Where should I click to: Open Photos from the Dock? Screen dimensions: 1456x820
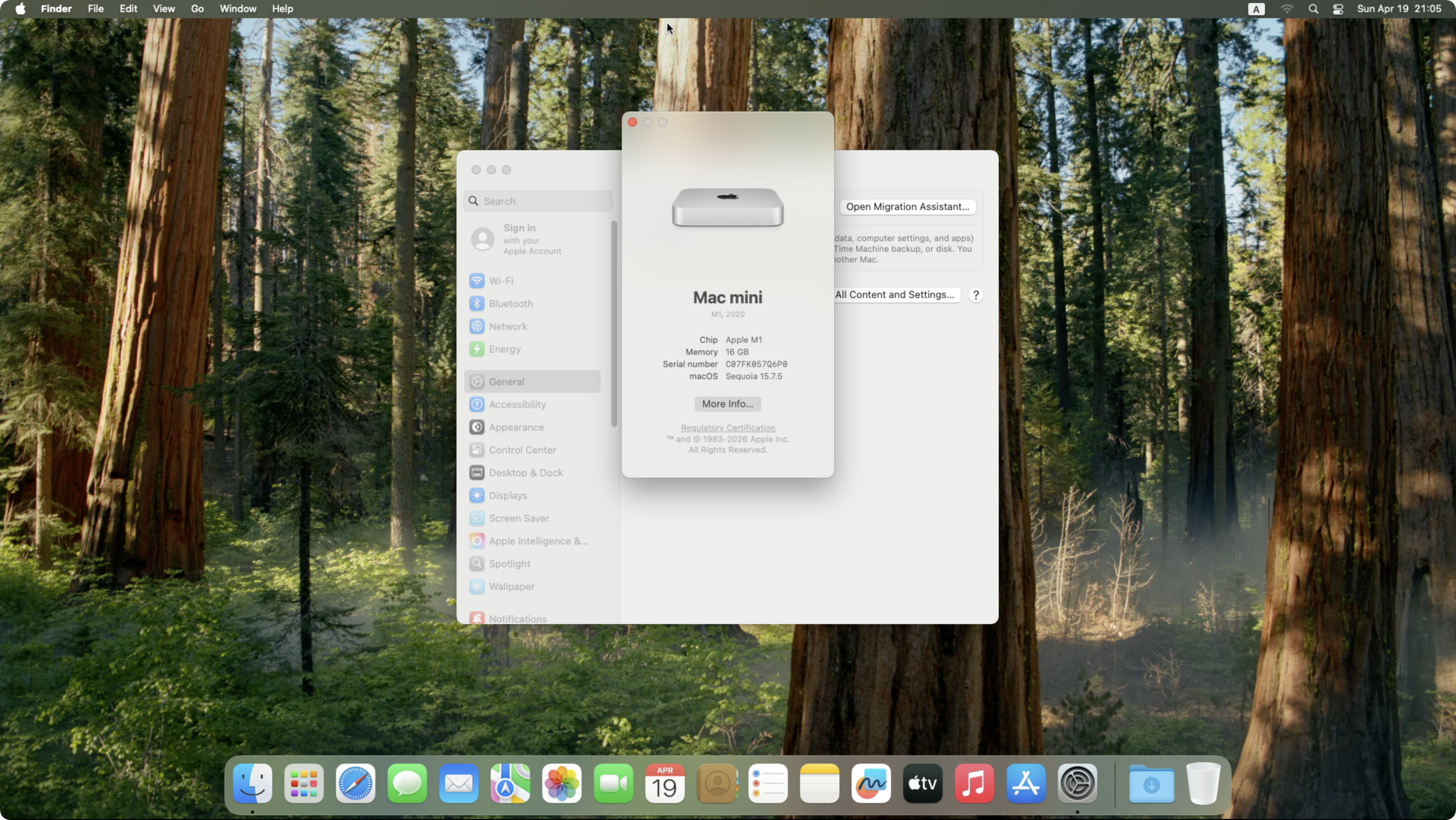(562, 783)
